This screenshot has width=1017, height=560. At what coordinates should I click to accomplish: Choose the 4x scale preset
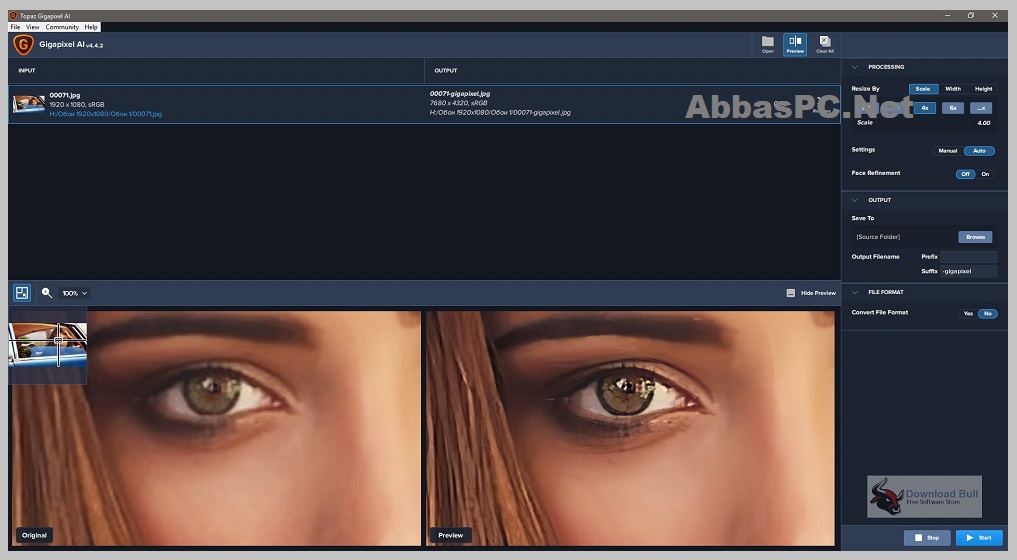[925, 108]
